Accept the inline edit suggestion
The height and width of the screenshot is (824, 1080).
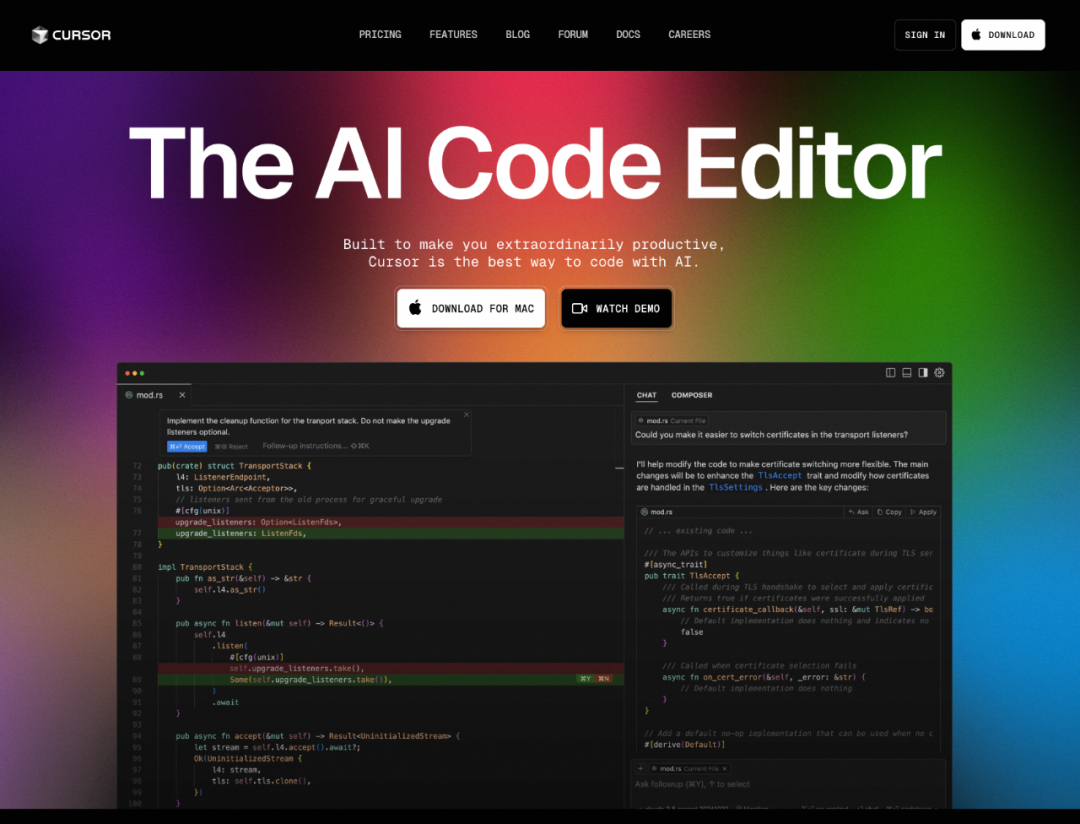point(187,446)
